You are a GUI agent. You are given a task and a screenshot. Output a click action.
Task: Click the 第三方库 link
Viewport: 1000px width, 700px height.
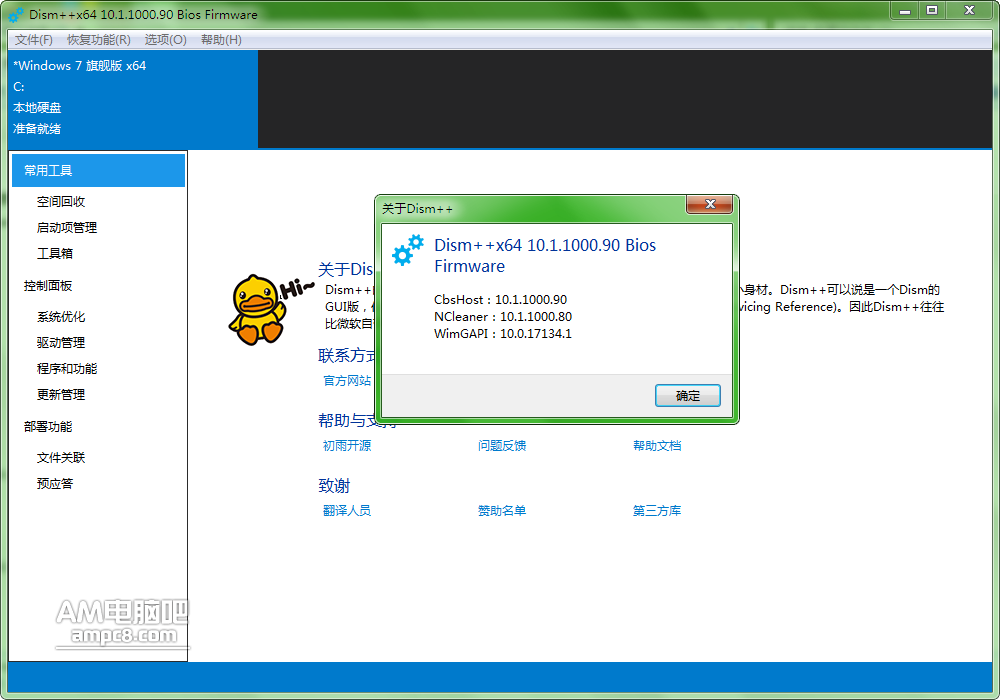point(657,511)
